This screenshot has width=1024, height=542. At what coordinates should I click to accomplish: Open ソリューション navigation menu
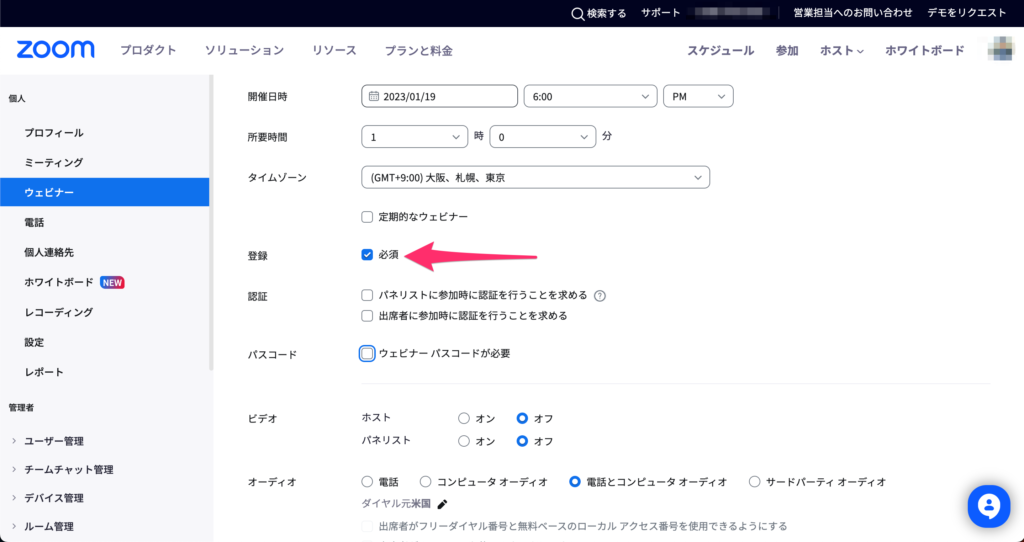244,50
